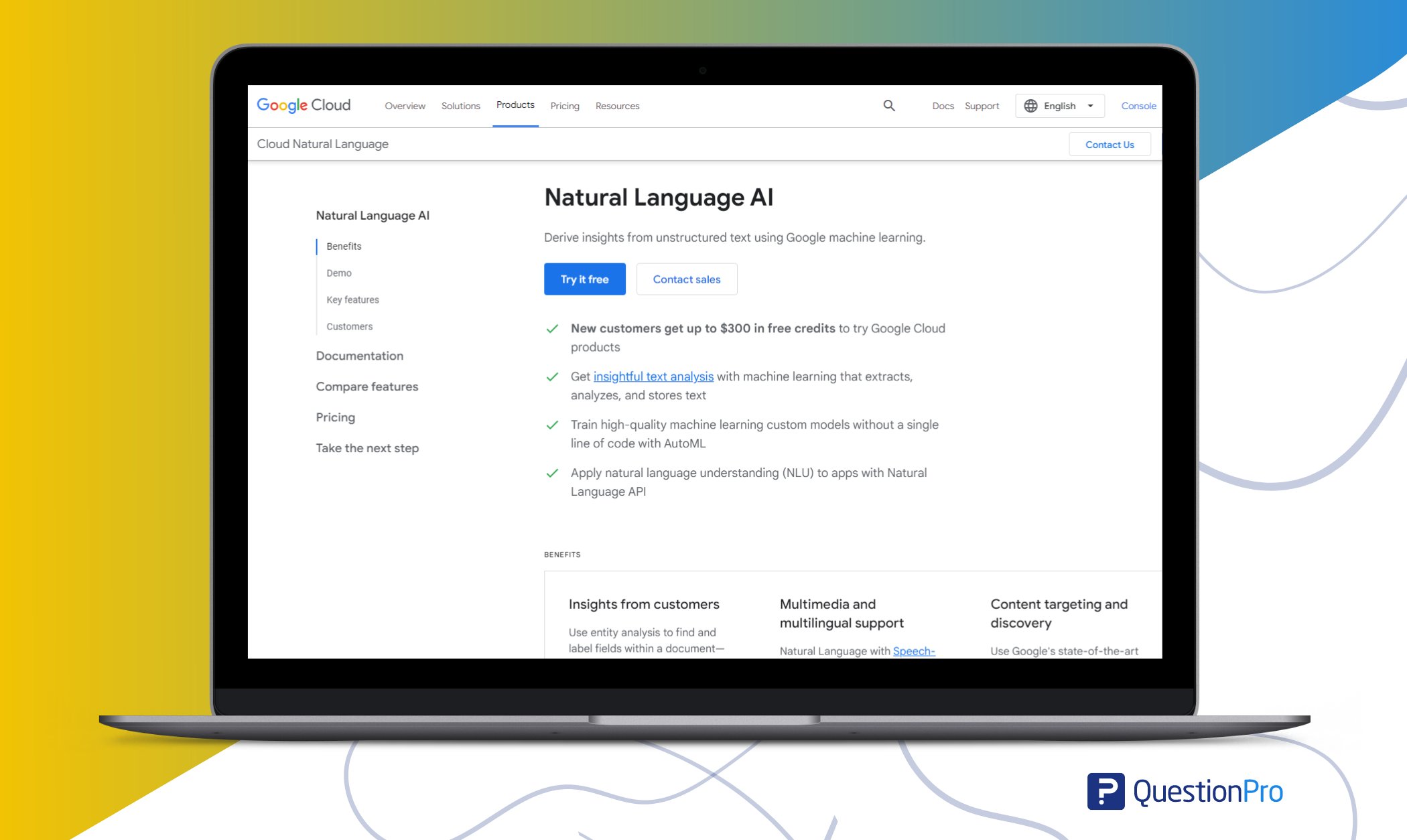
Task: Go to Docs link
Action: pyautogui.click(x=943, y=106)
